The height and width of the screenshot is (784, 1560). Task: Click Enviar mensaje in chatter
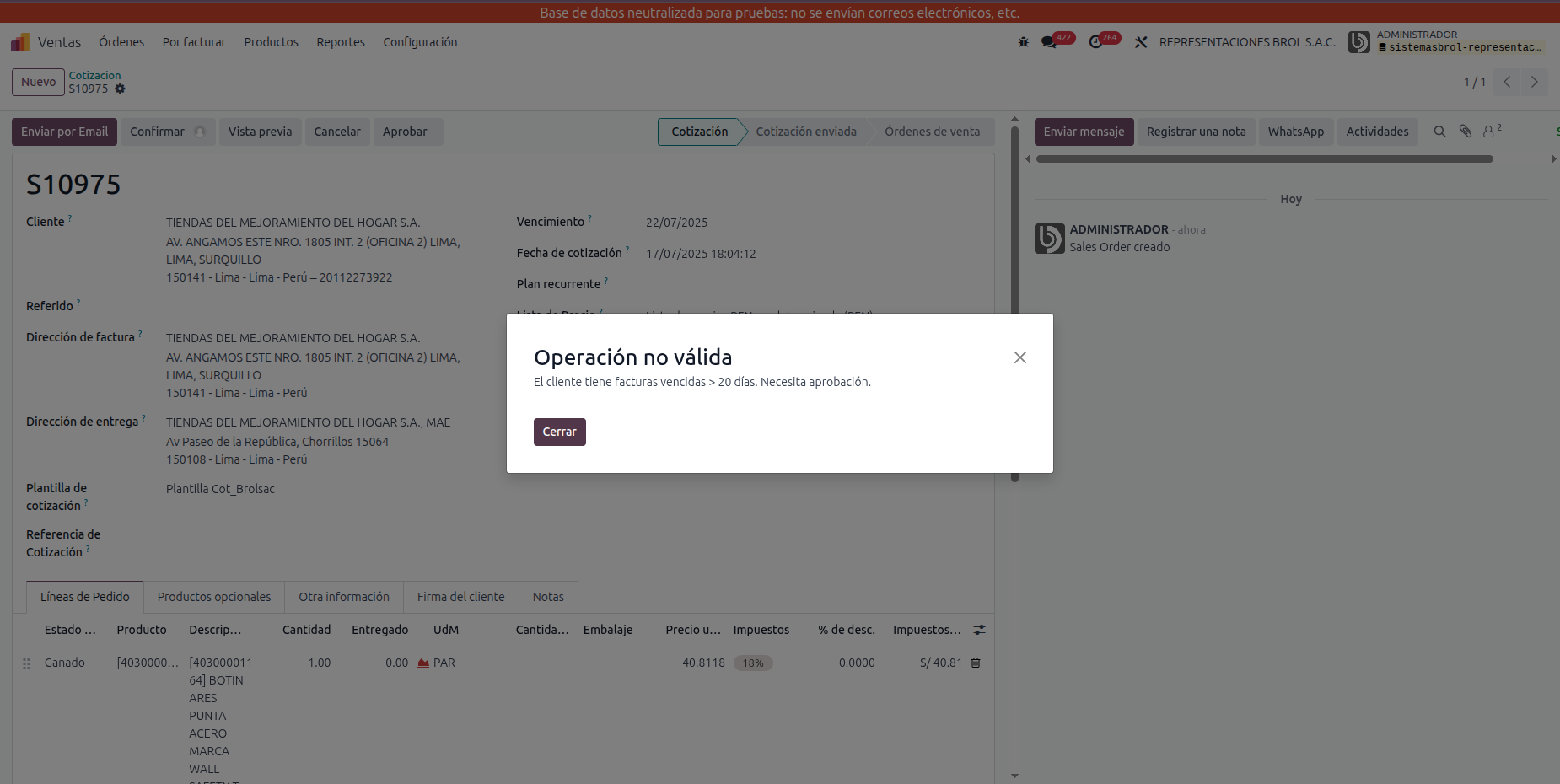1084,132
